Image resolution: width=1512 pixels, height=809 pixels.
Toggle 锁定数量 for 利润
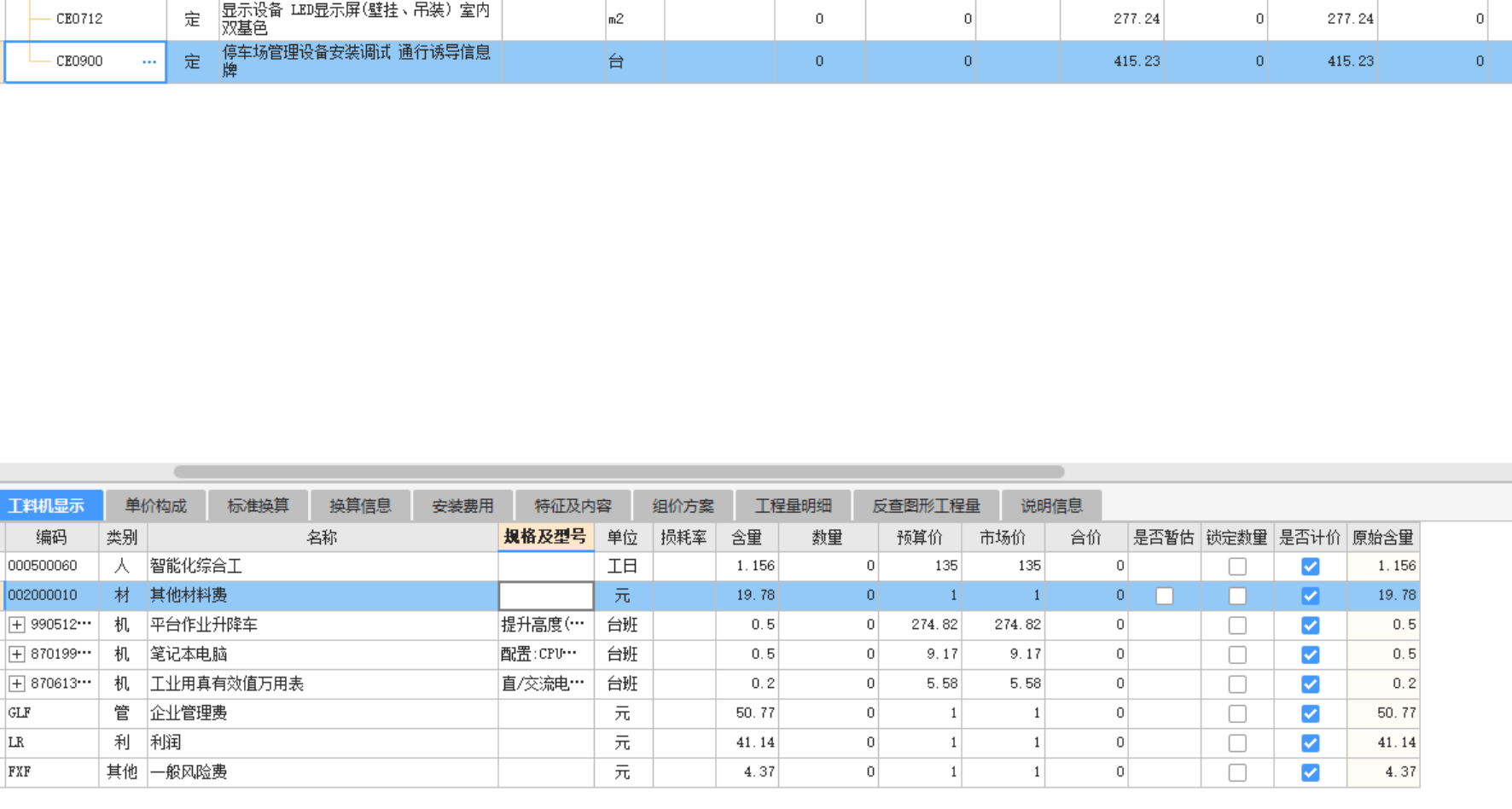pos(1237,742)
